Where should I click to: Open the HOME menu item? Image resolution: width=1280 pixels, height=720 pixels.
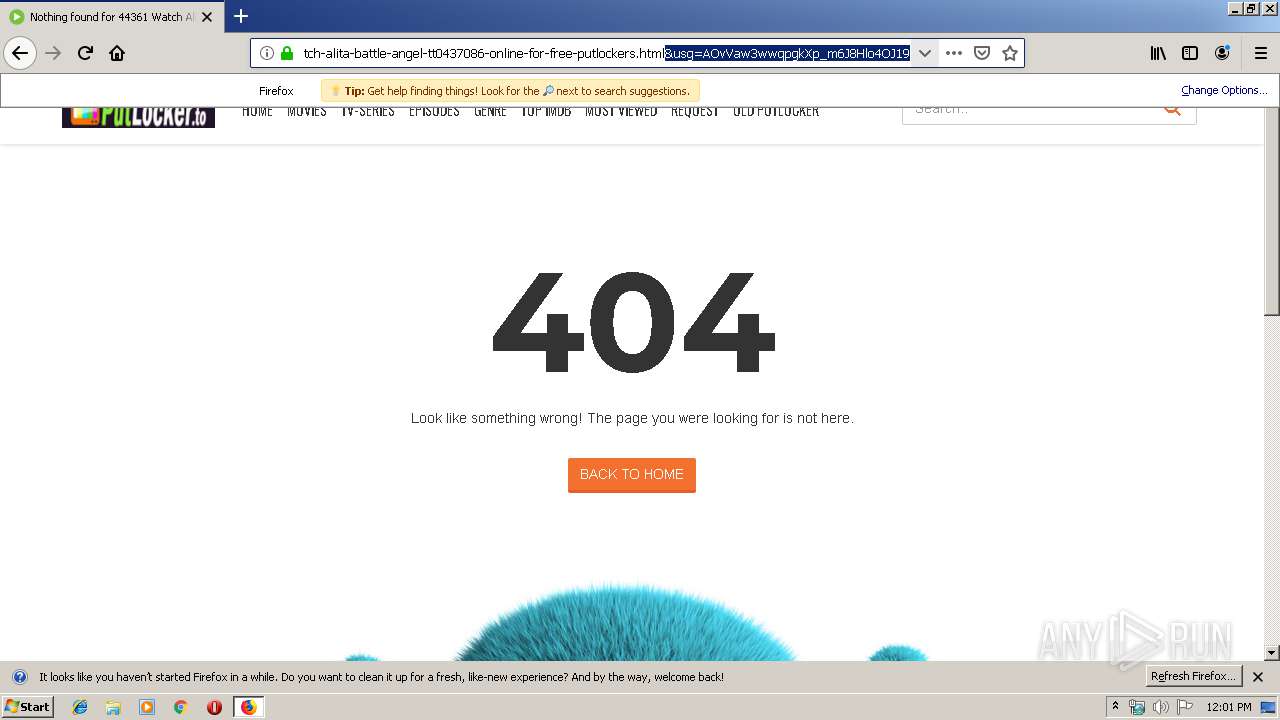[x=257, y=111]
